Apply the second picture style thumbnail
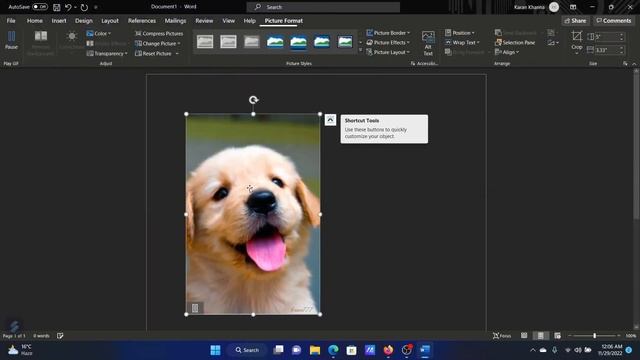The image size is (640, 360). (x=228, y=42)
